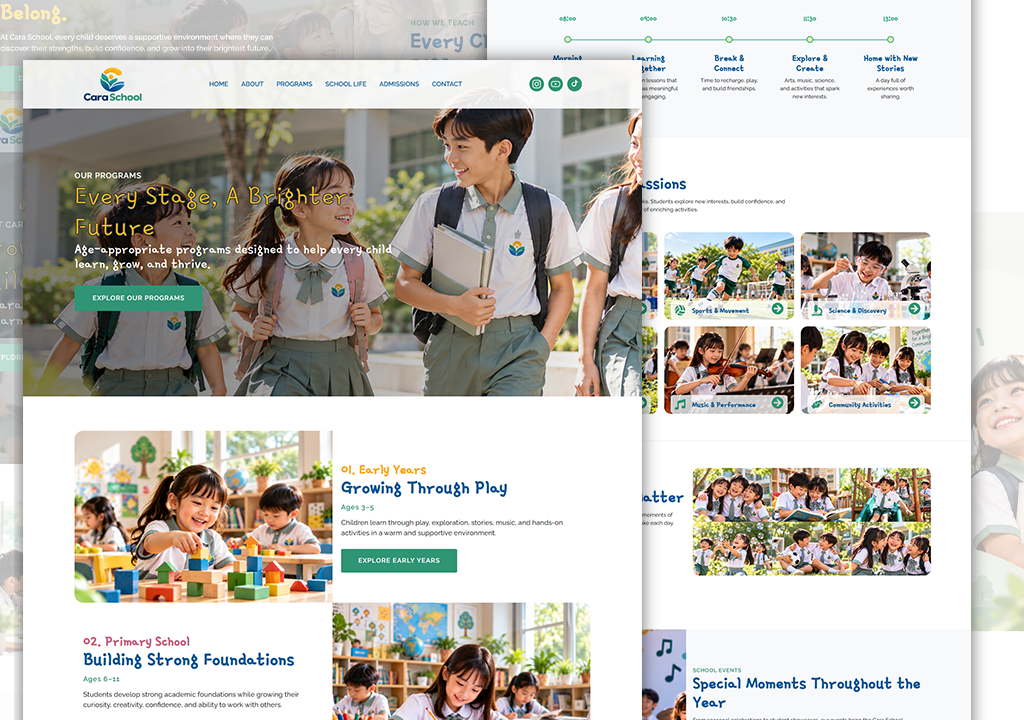Open the ADMISSIONS nav item
1024x720 pixels.
pos(399,84)
